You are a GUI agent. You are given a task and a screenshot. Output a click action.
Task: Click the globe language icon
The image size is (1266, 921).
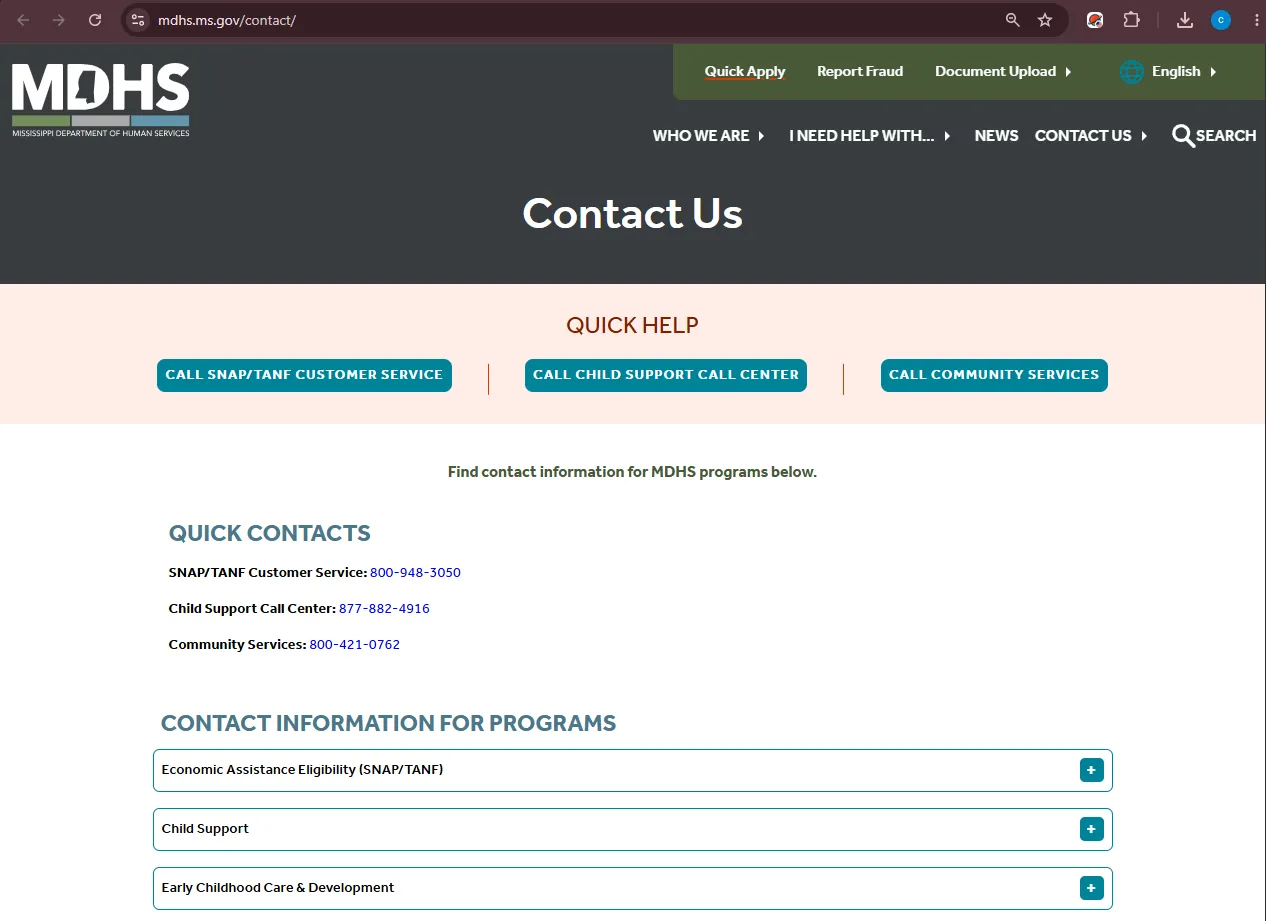[1132, 72]
